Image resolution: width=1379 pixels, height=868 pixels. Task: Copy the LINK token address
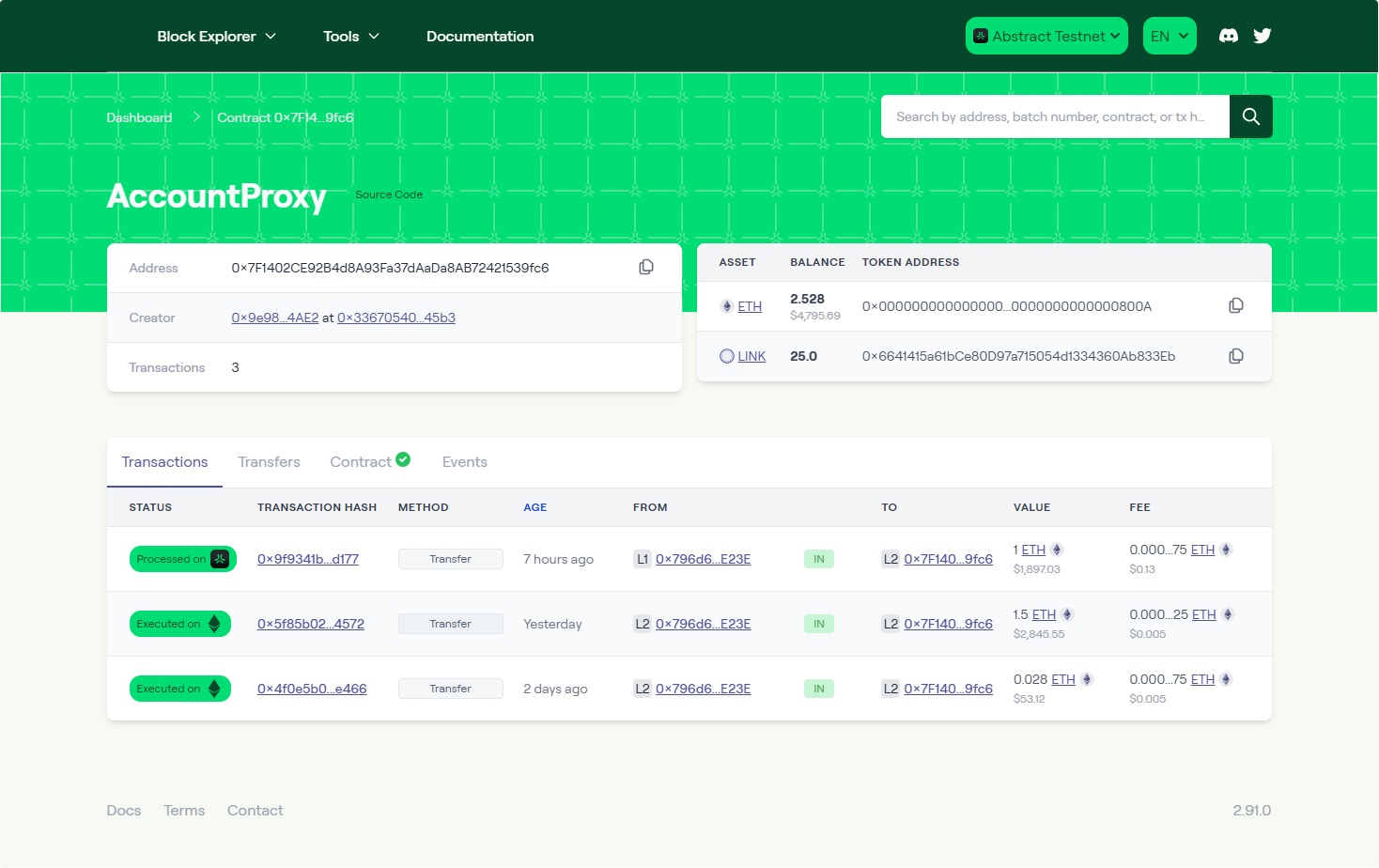[x=1236, y=356]
